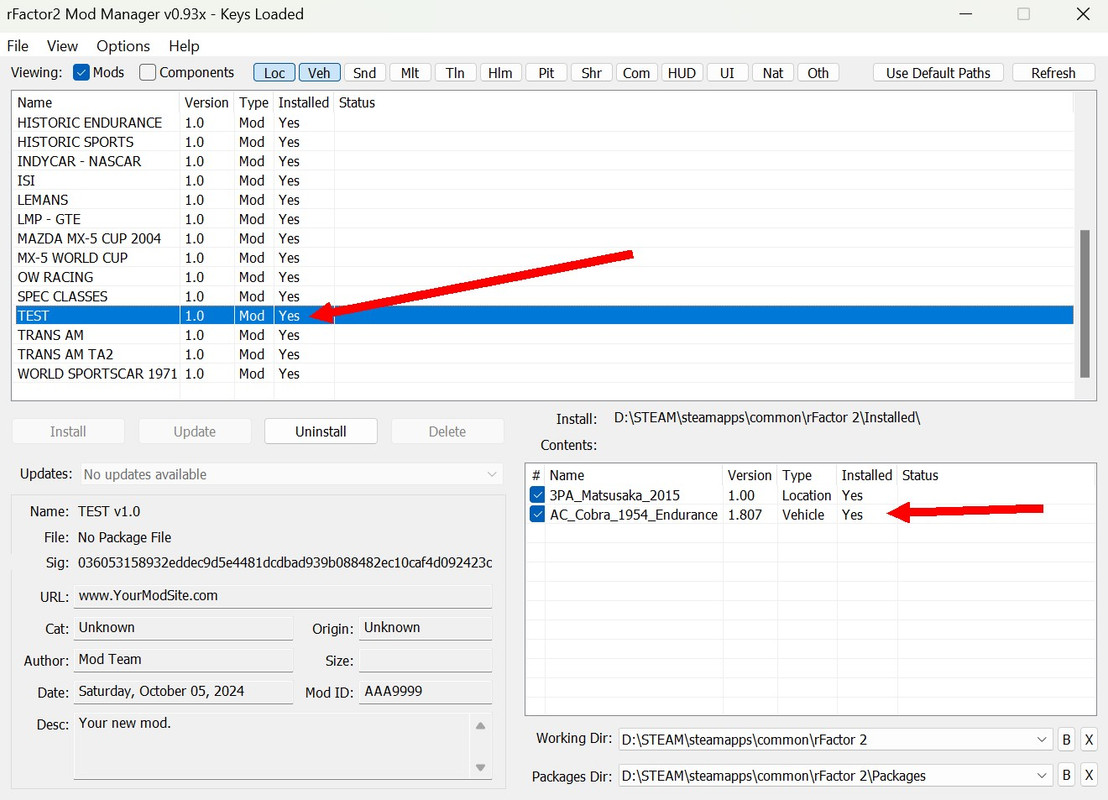Select the TRANS AM TA2 mod row
The height and width of the screenshot is (800, 1108).
tap(544, 354)
